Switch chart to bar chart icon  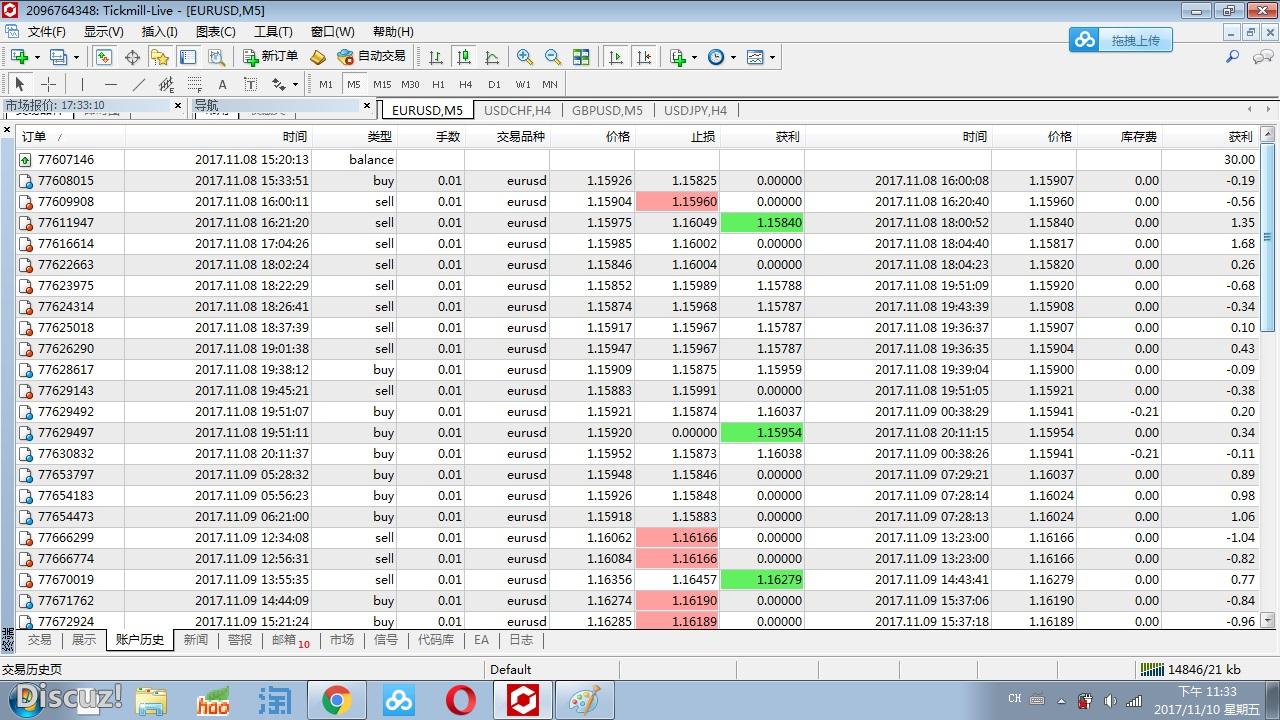pyautogui.click(x=436, y=57)
